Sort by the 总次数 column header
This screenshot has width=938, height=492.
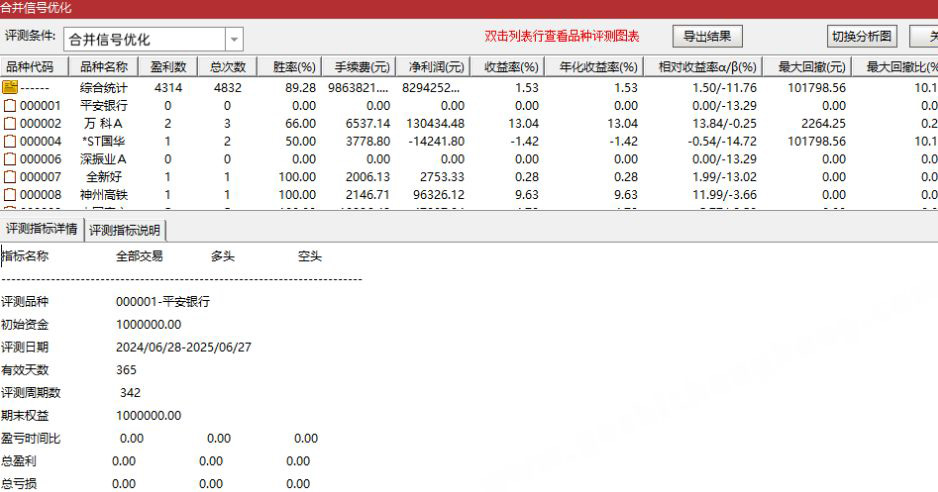click(x=227, y=67)
